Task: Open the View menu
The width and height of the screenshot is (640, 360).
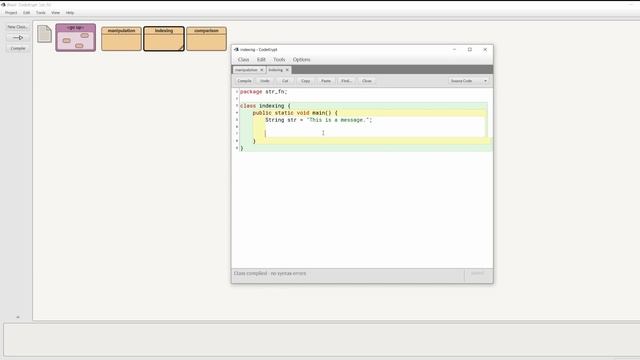Action: tap(56, 13)
